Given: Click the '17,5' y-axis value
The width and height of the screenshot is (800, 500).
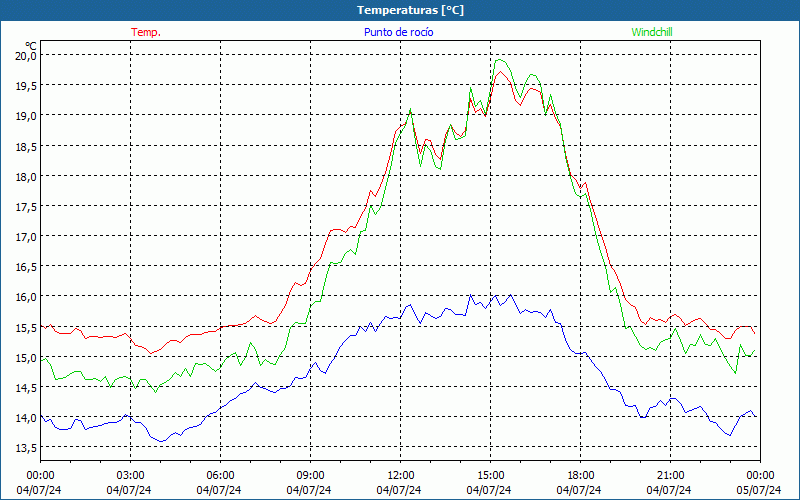Looking at the screenshot, I should [26, 207].
